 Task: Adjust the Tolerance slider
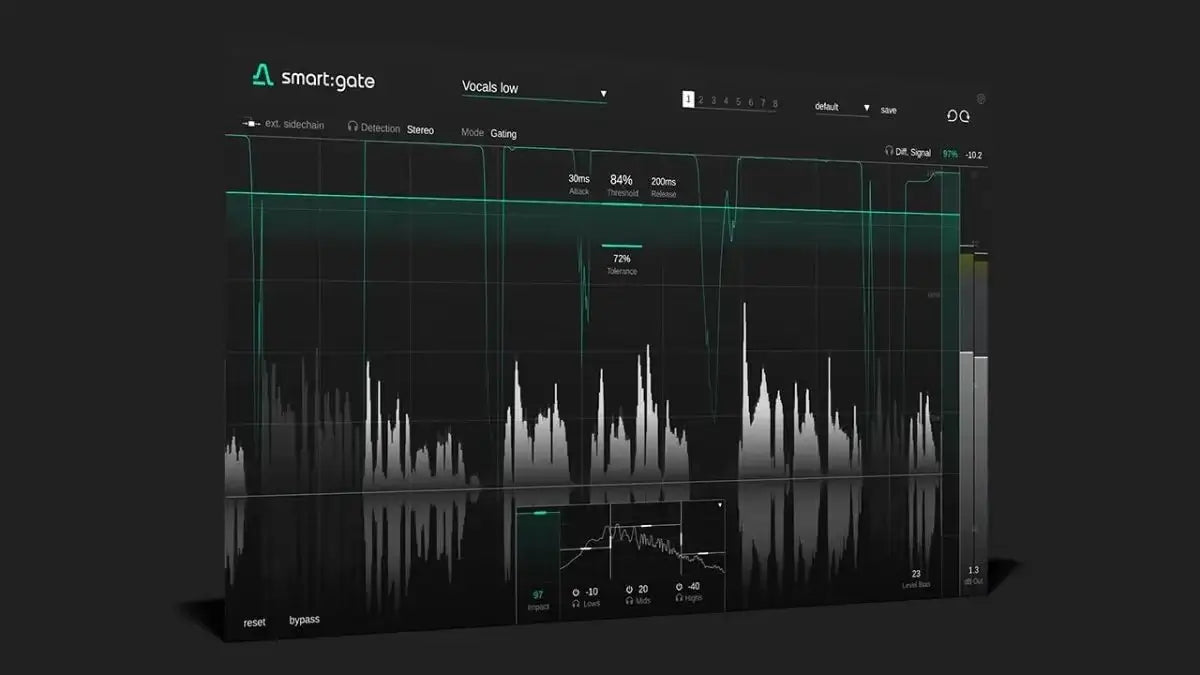click(x=621, y=245)
